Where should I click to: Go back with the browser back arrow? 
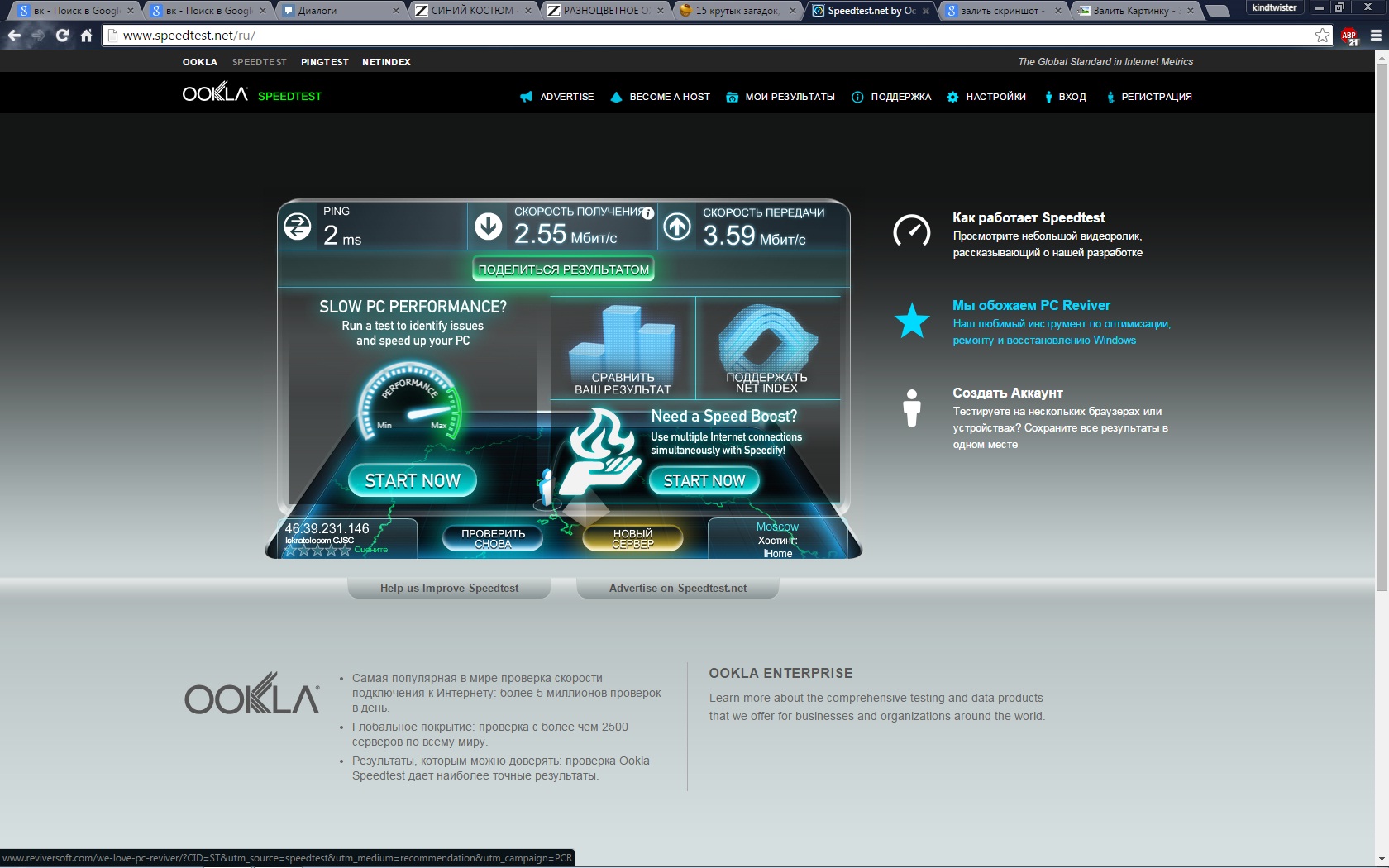tap(14, 36)
